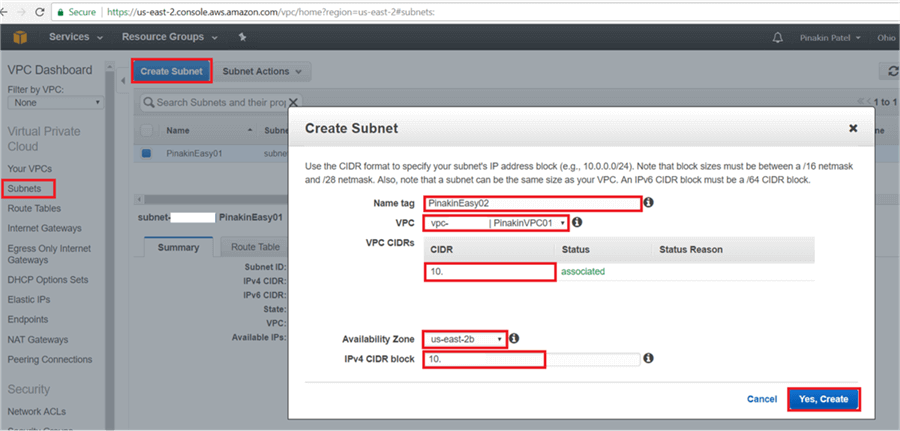Click the Search Subnets search box
This screenshot has height=431, width=900.
[221, 102]
